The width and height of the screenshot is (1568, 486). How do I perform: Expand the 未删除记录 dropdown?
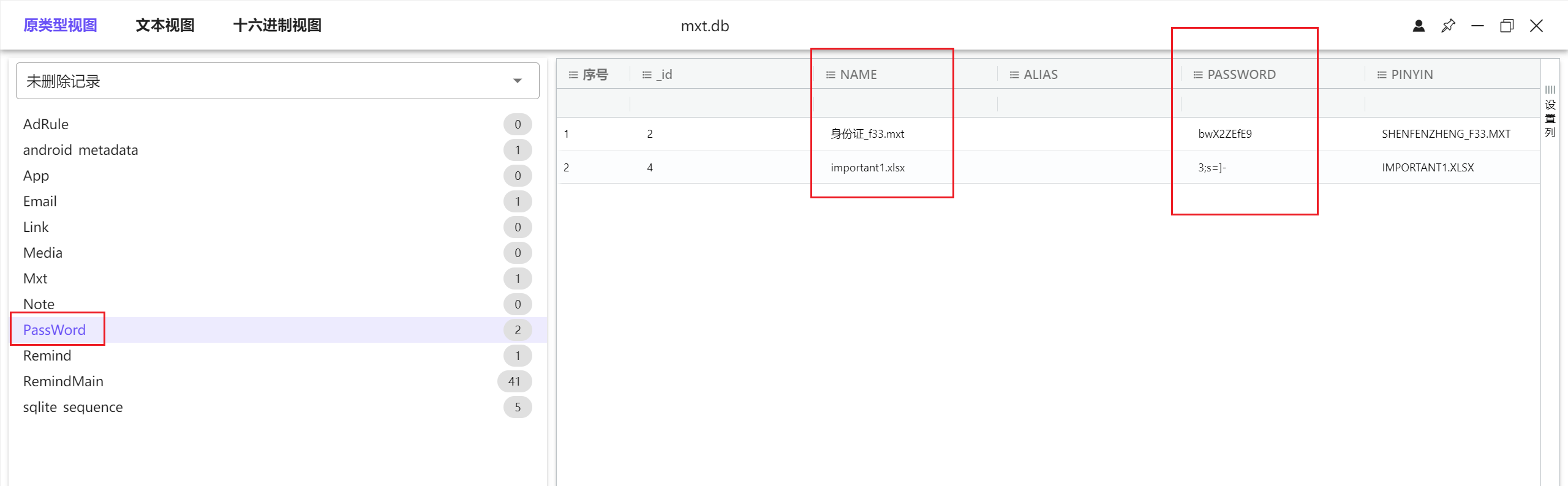[x=518, y=81]
